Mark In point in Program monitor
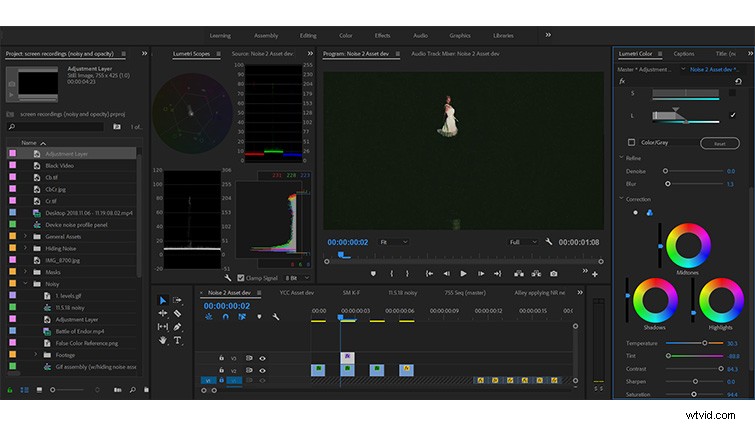This screenshot has width=755, height=425. 391,274
